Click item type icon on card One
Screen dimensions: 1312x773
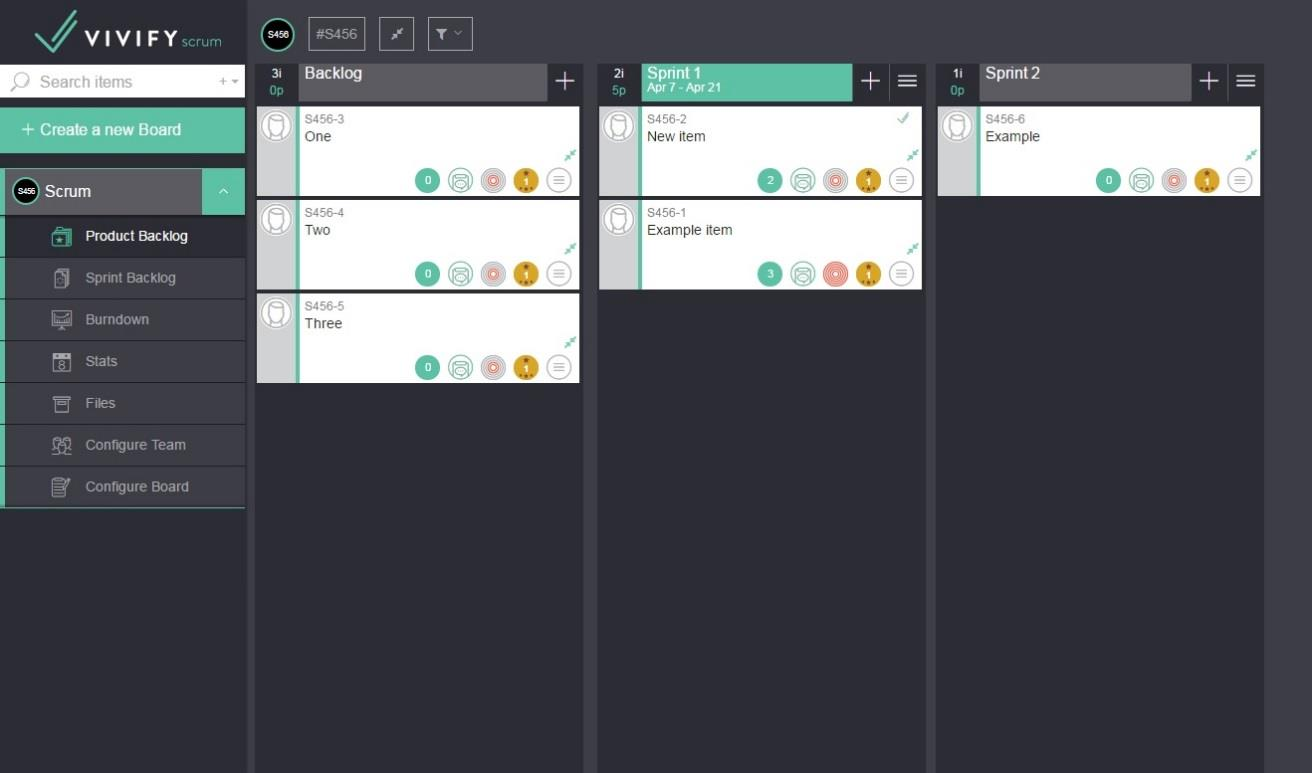[x=460, y=181]
